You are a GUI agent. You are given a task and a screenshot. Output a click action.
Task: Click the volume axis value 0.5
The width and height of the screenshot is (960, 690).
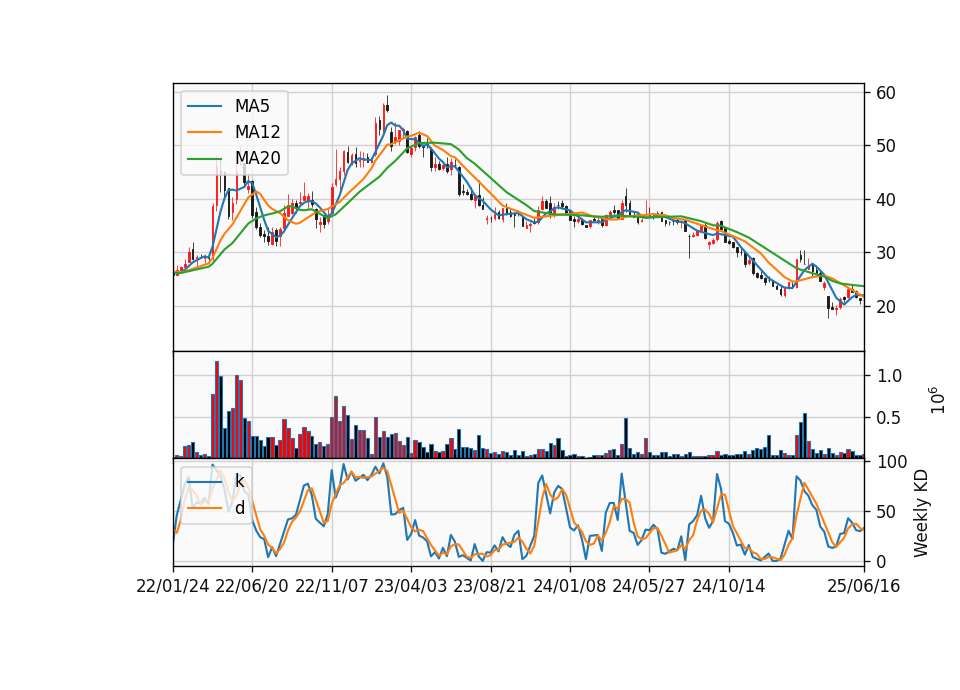890,418
